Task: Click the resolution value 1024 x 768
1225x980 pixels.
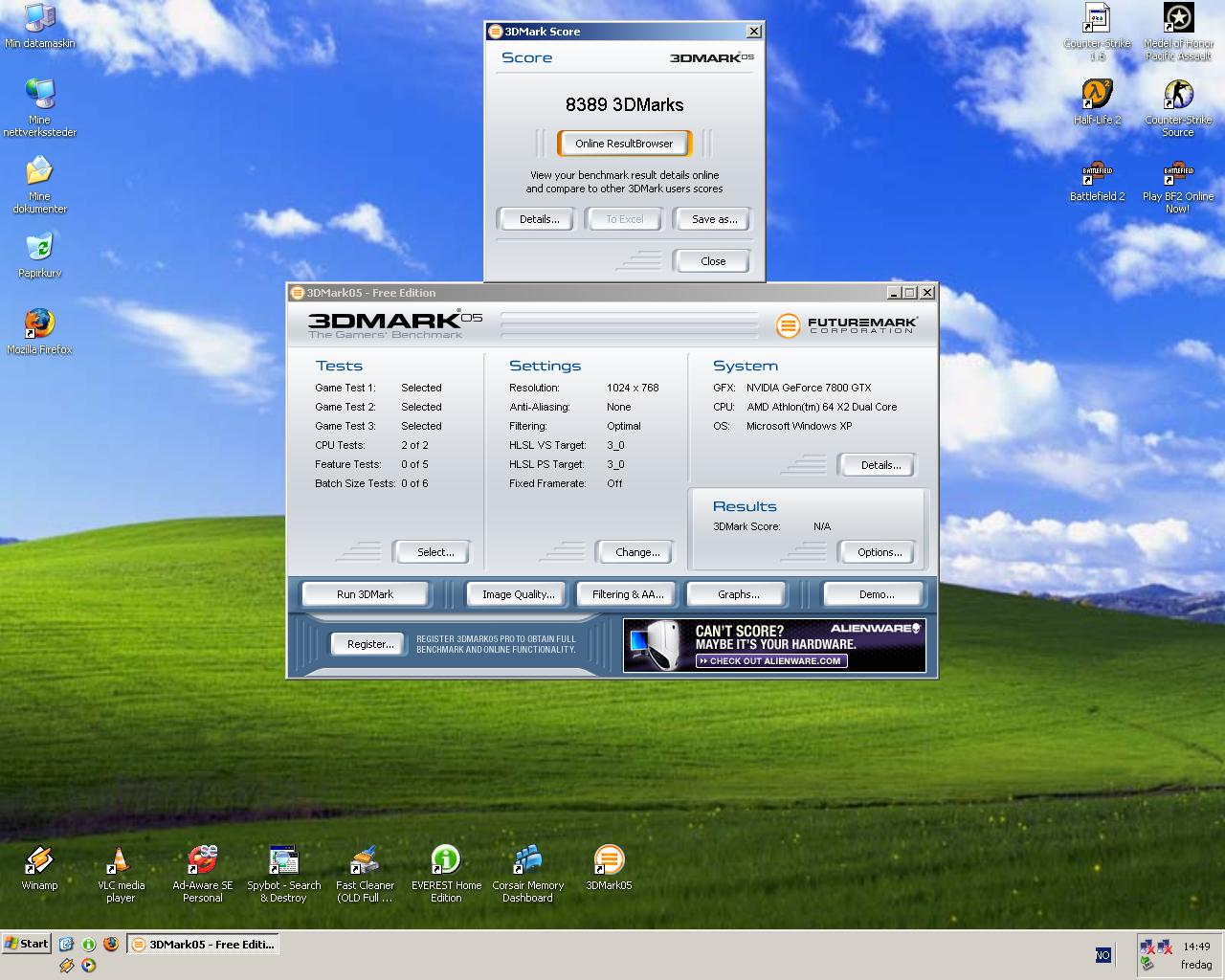Action: point(633,388)
